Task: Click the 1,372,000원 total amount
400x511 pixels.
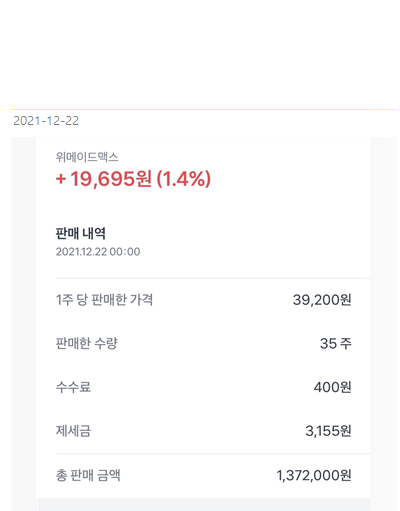Action: pyautogui.click(x=314, y=475)
